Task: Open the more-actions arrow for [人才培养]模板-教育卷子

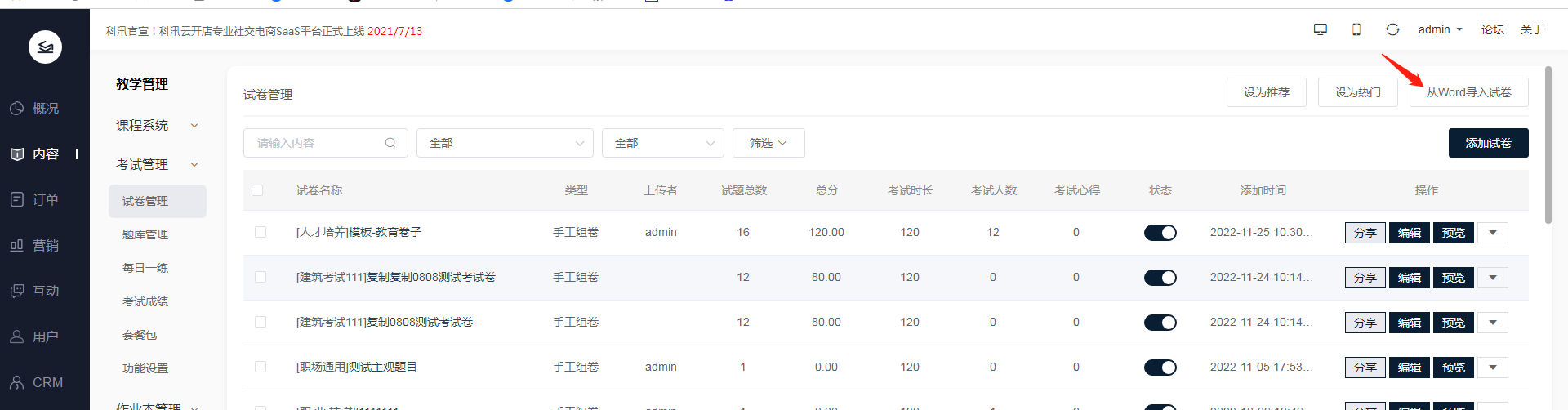Action: [1493, 233]
